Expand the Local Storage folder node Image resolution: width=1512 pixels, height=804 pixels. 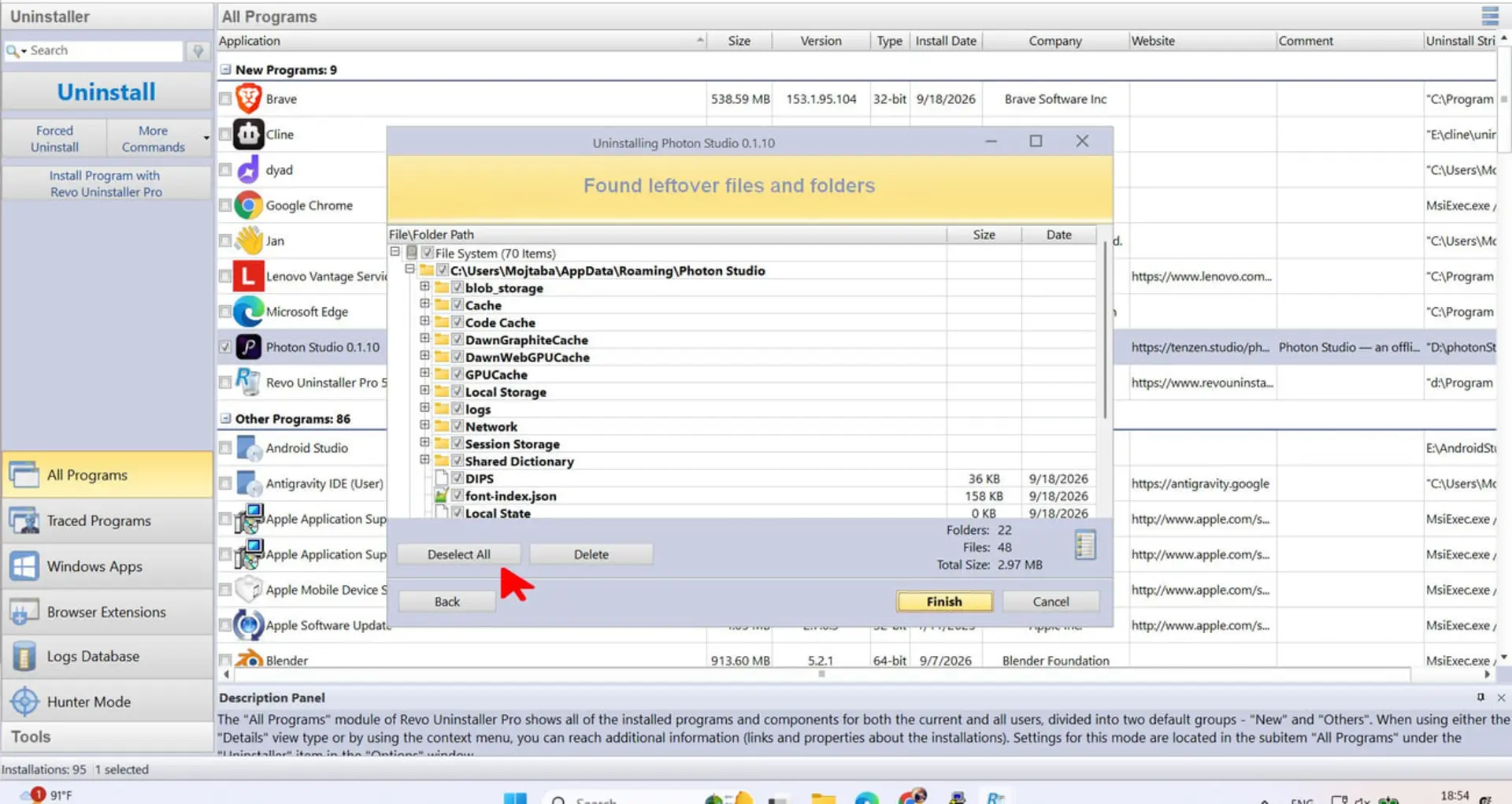pyautogui.click(x=424, y=391)
